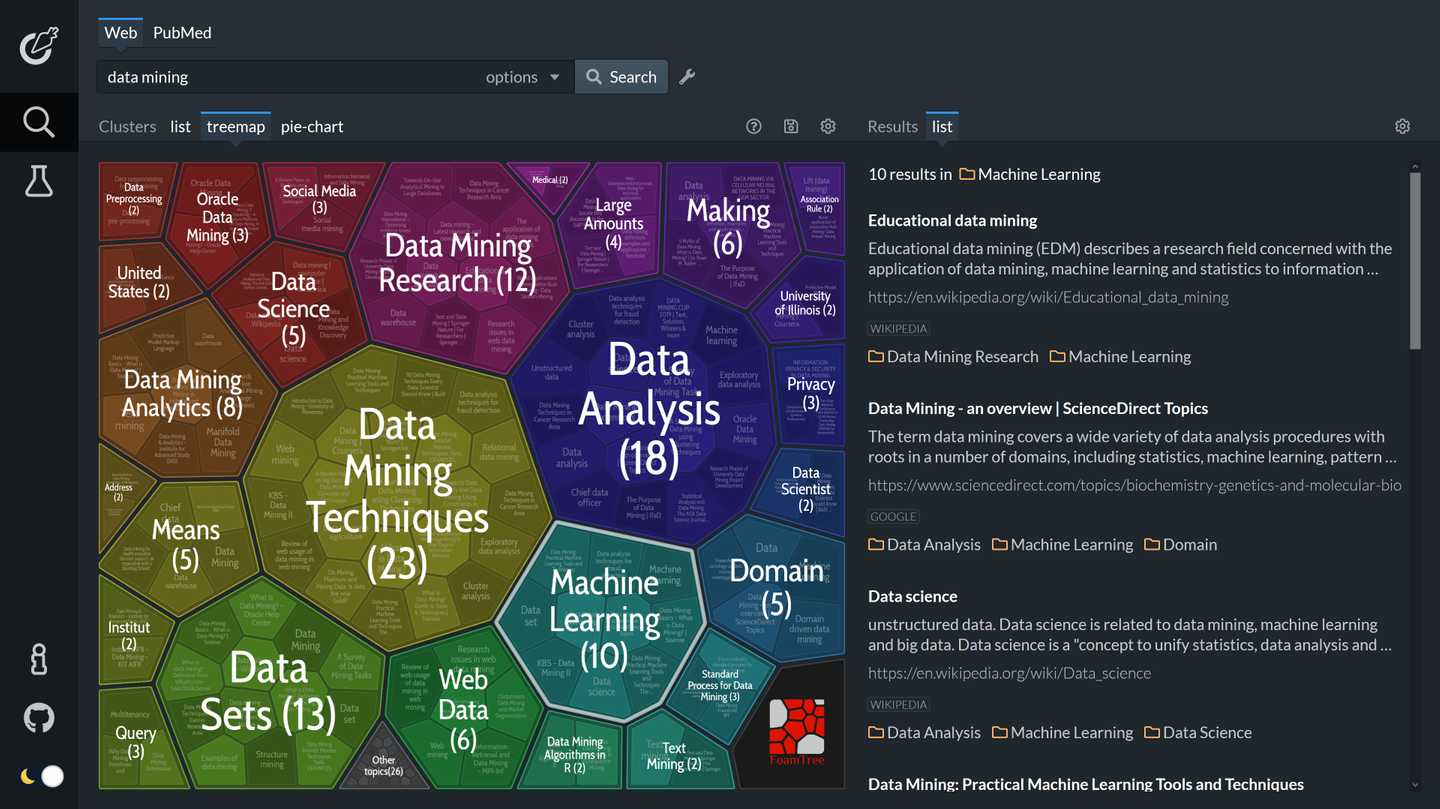Open clusters help question mark icon
The image size is (1440, 809).
(754, 126)
